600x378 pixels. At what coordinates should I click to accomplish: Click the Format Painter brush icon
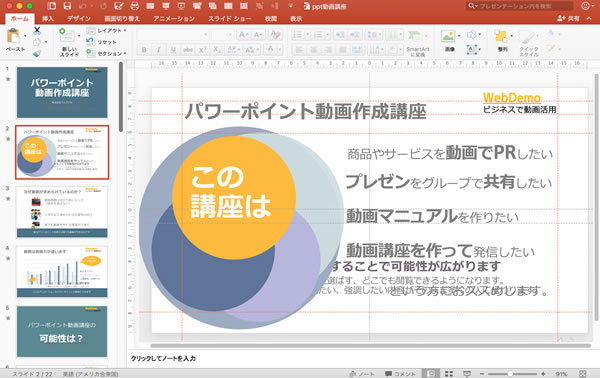[37, 54]
